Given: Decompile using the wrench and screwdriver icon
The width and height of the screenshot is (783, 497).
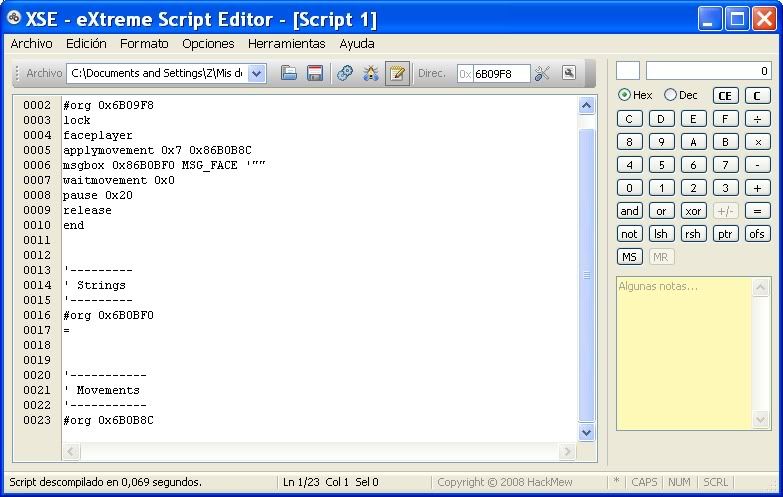Looking at the screenshot, I should 542,73.
